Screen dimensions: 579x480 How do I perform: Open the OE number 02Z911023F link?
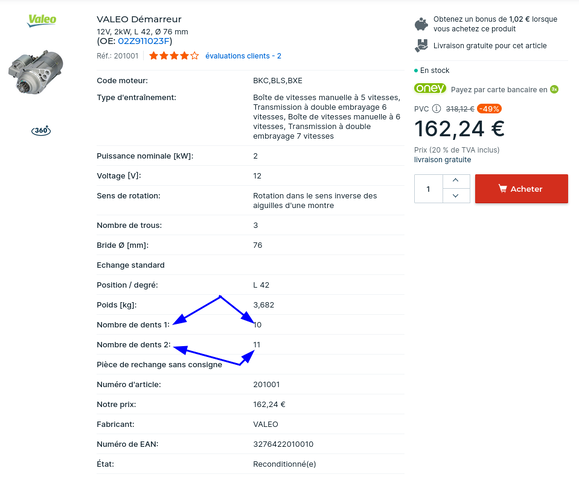[144, 41]
